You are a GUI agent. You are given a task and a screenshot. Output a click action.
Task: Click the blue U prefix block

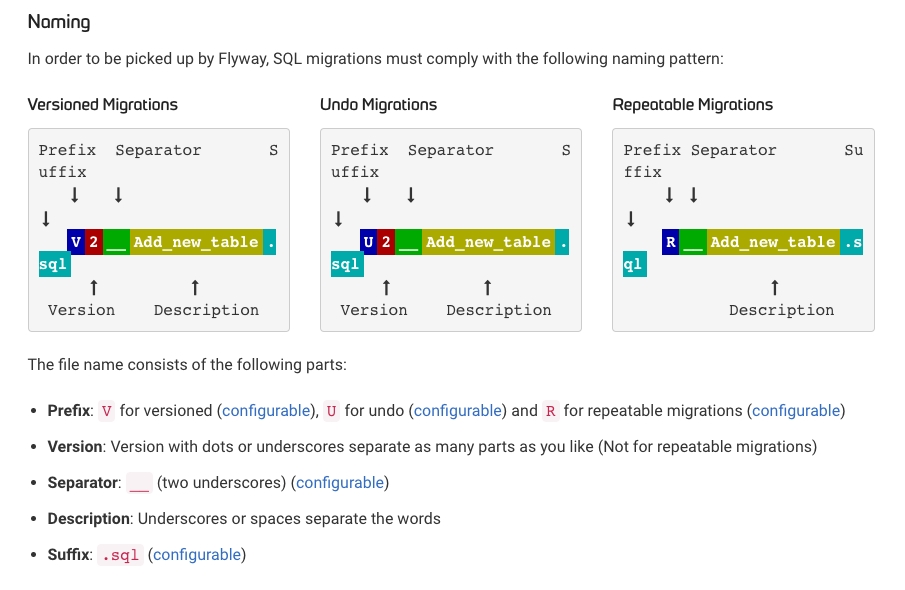pyautogui.click(x=369, y=242)
